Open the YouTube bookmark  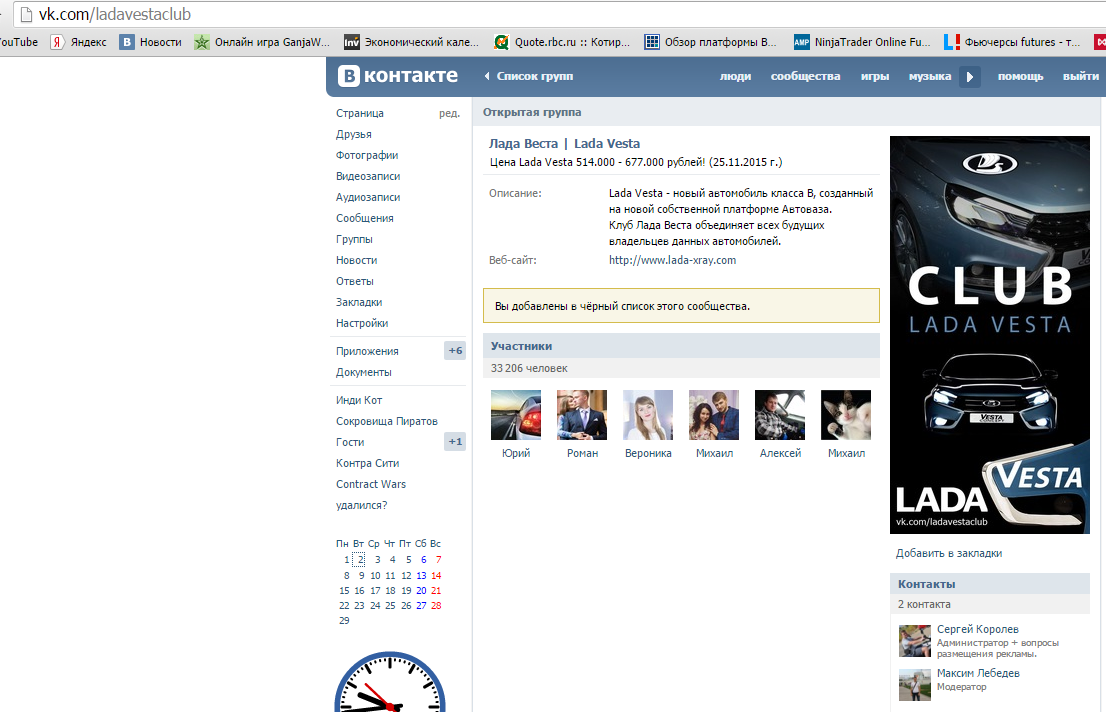(19, 42)
